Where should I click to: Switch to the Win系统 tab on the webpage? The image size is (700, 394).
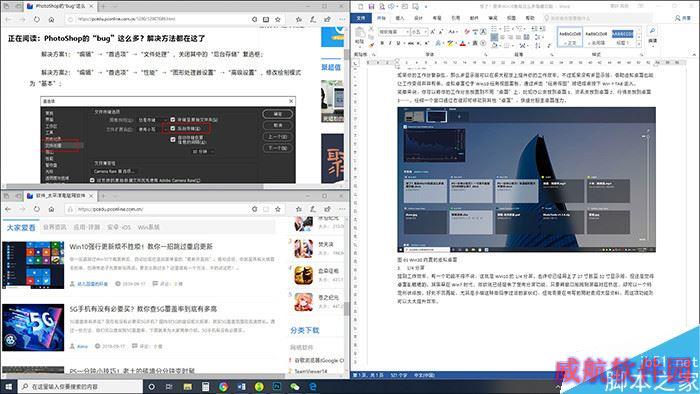point(149,227)
